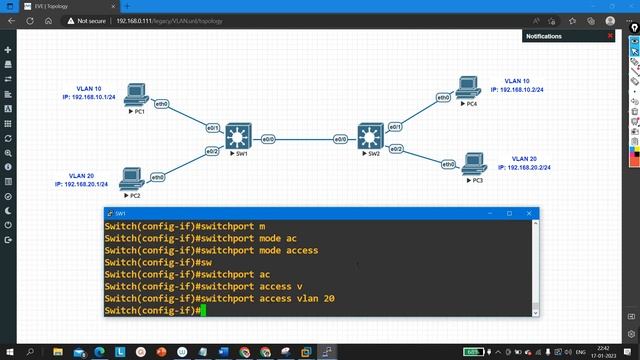
Task: Reload the page with the browser refresh button
Action: (30, 21)
